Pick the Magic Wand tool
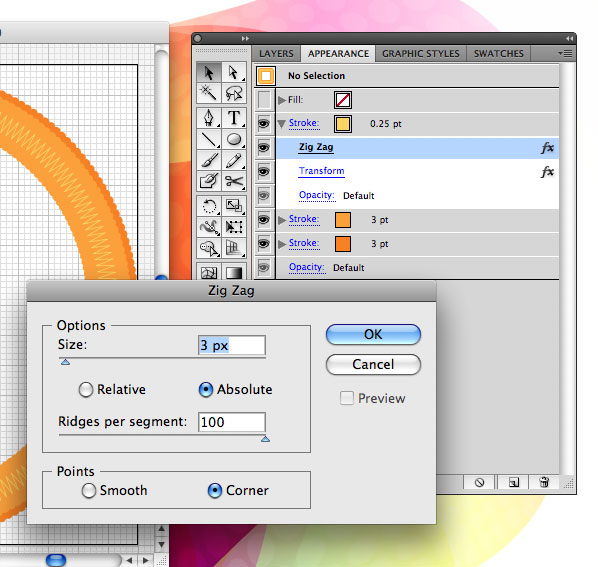The height and width of the screenshot is (567, 598). coord(209,93)
